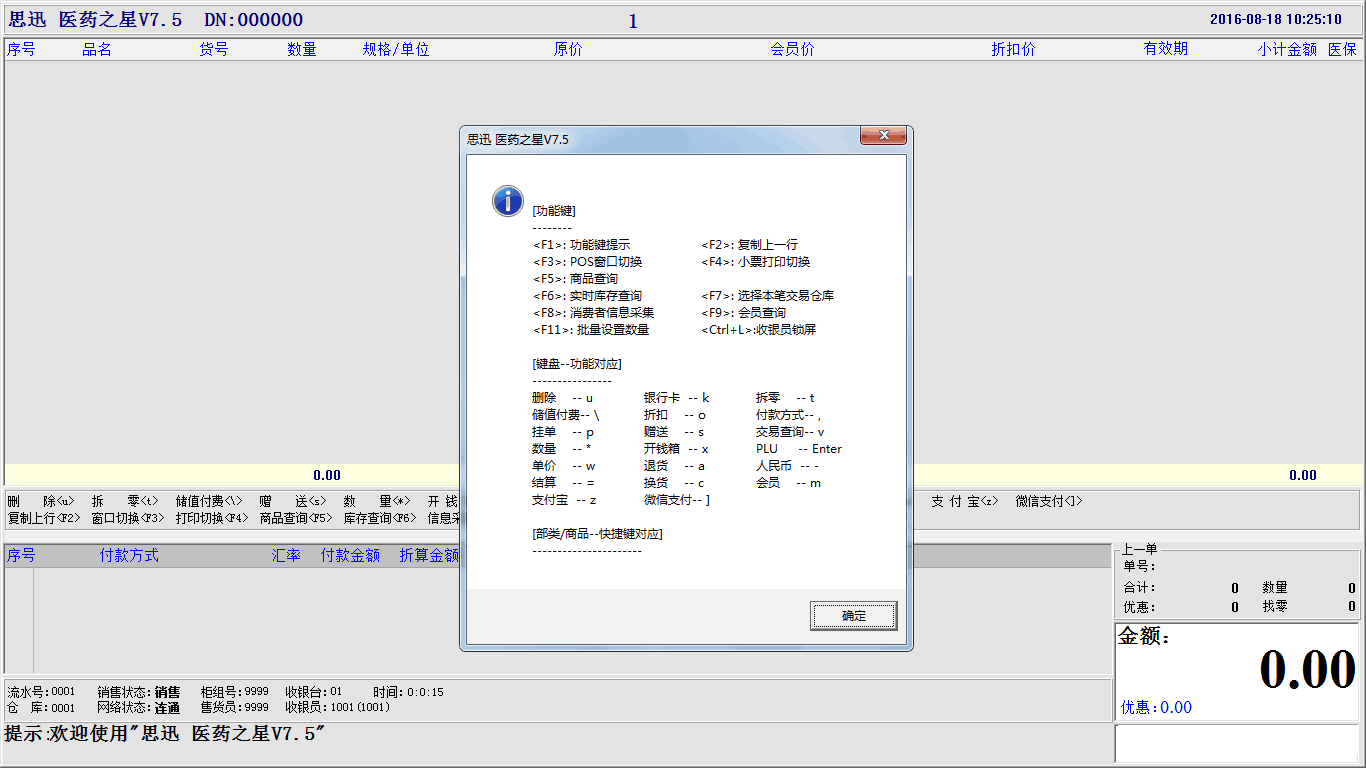Screen dimensions: 1366x768
Task: Click the 流水号:0001 status entry
Action: pos(41,692)
